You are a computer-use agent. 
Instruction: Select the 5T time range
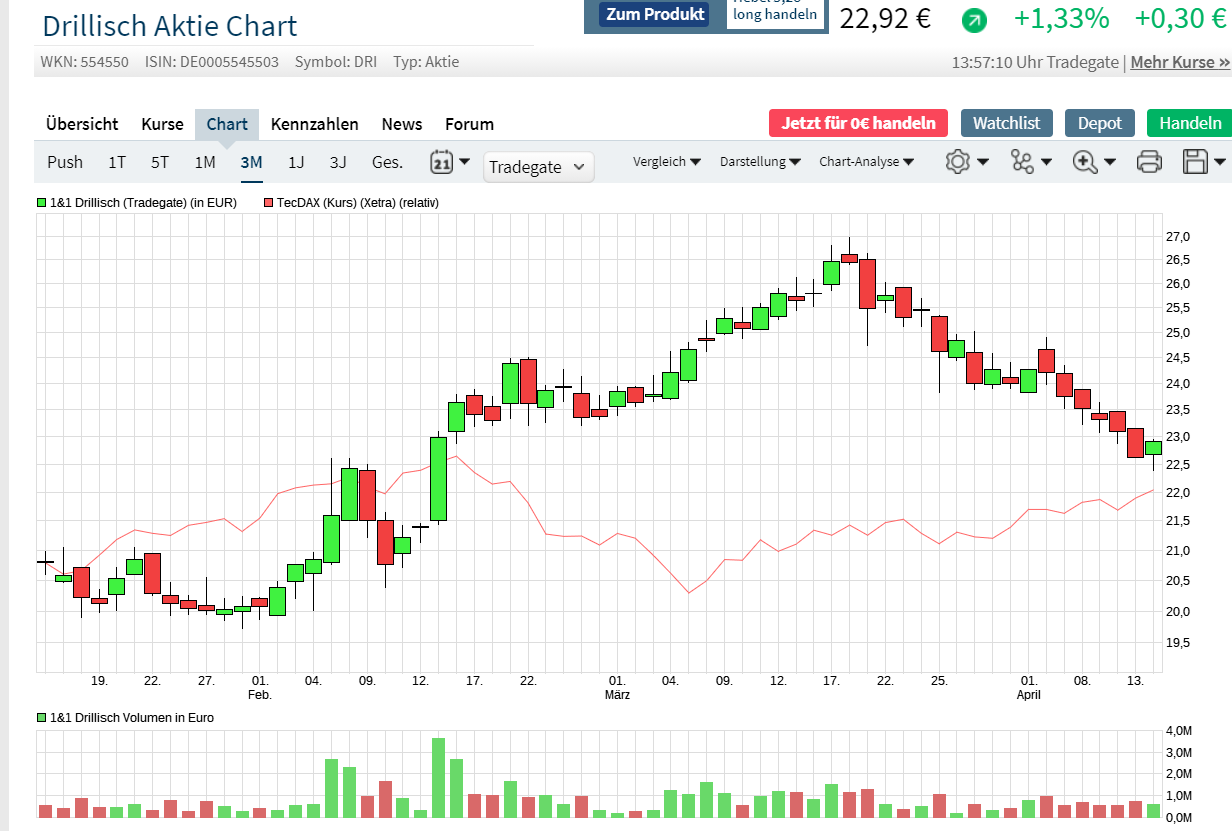tap(160, 162)
